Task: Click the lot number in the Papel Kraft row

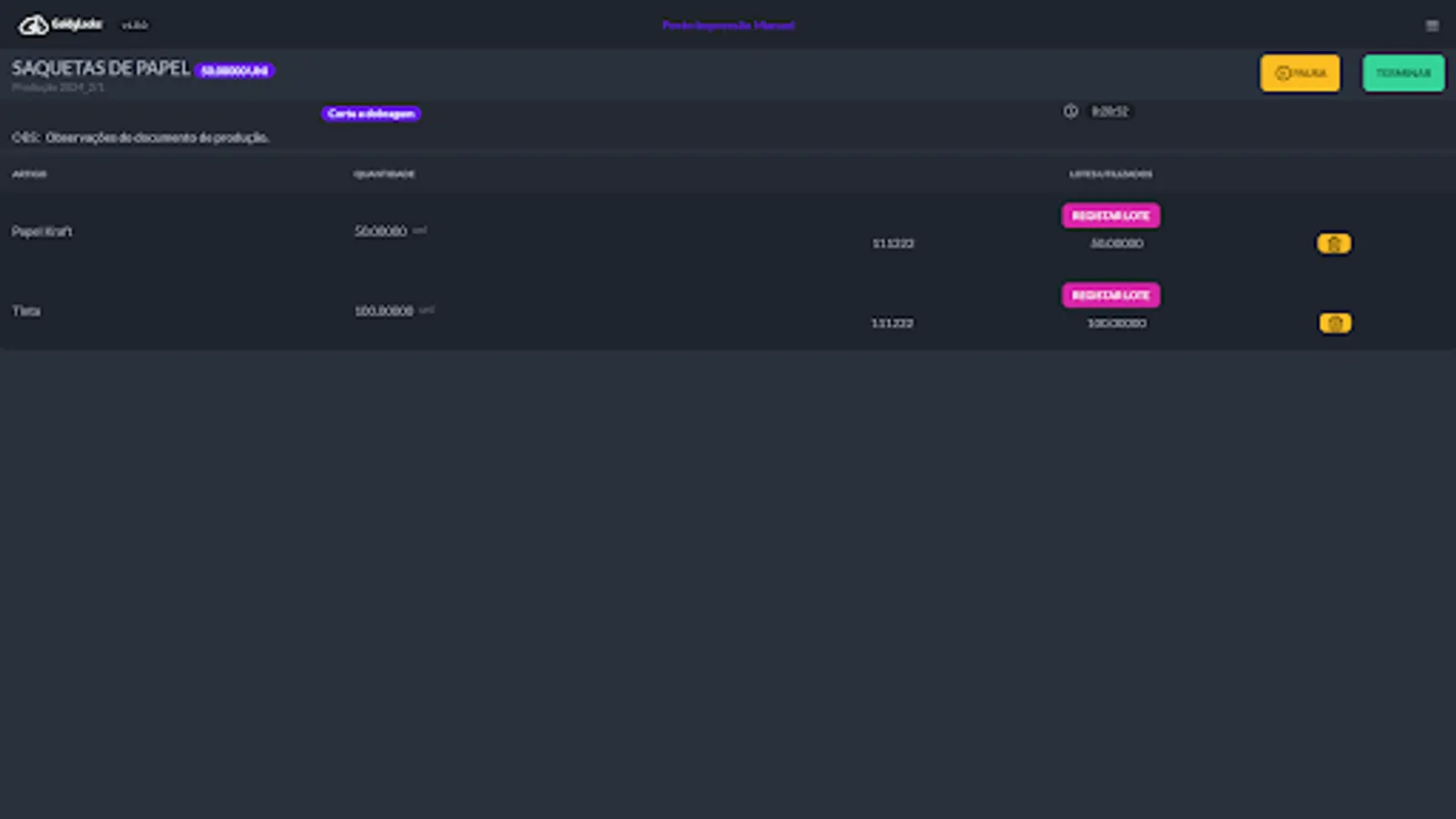Action: click(x=893, y=244)
